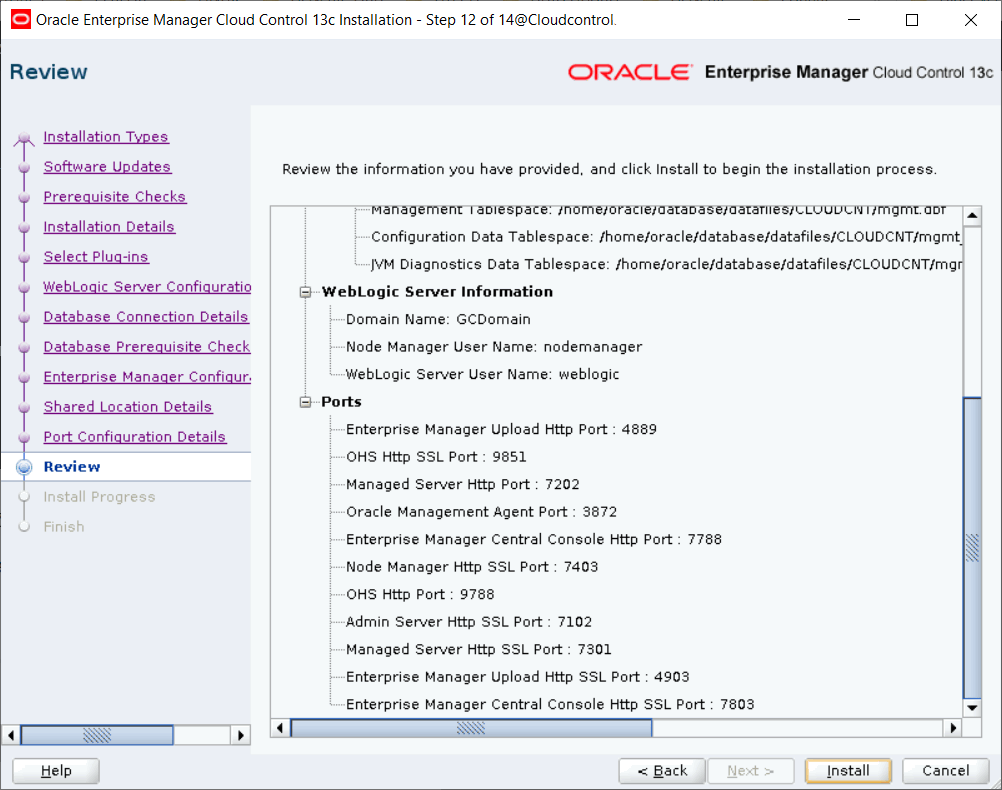Collapse the WebLogic Server Information node
Image resolution: width=1002 pixels, height=790 pixels.
305,292
